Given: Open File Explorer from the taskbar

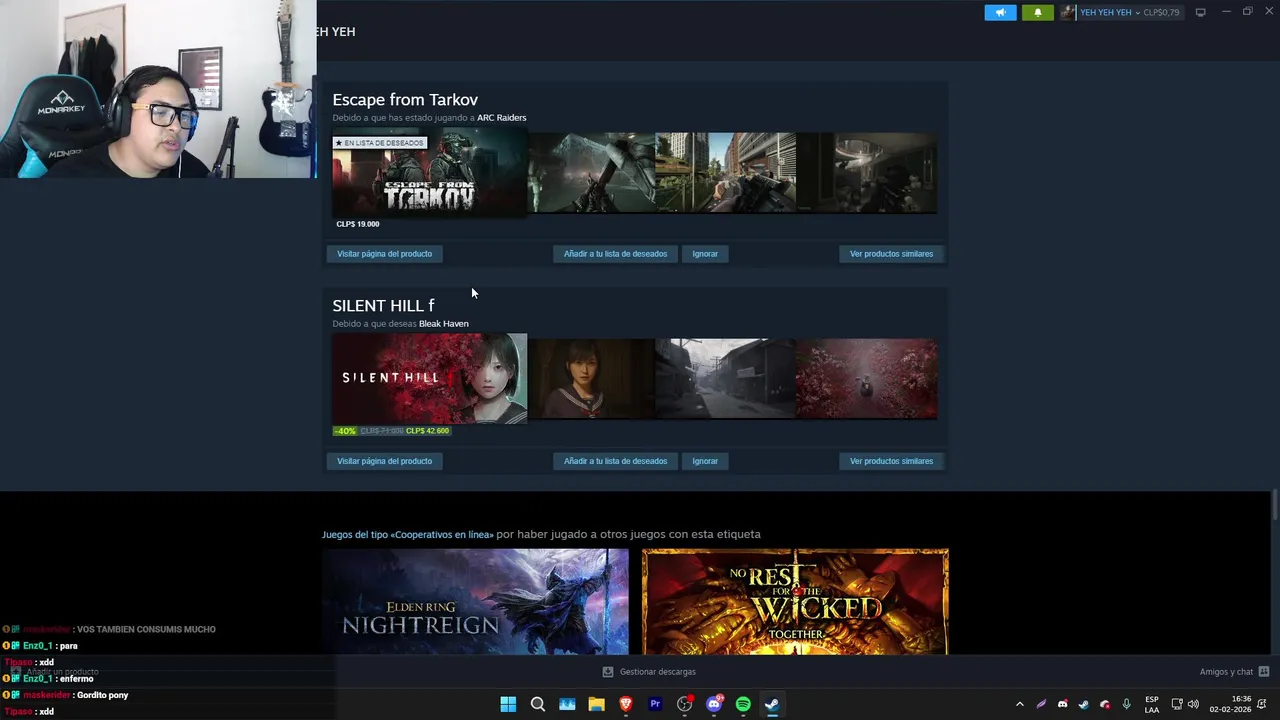Looking at the screenshot, I should [596, 704].
